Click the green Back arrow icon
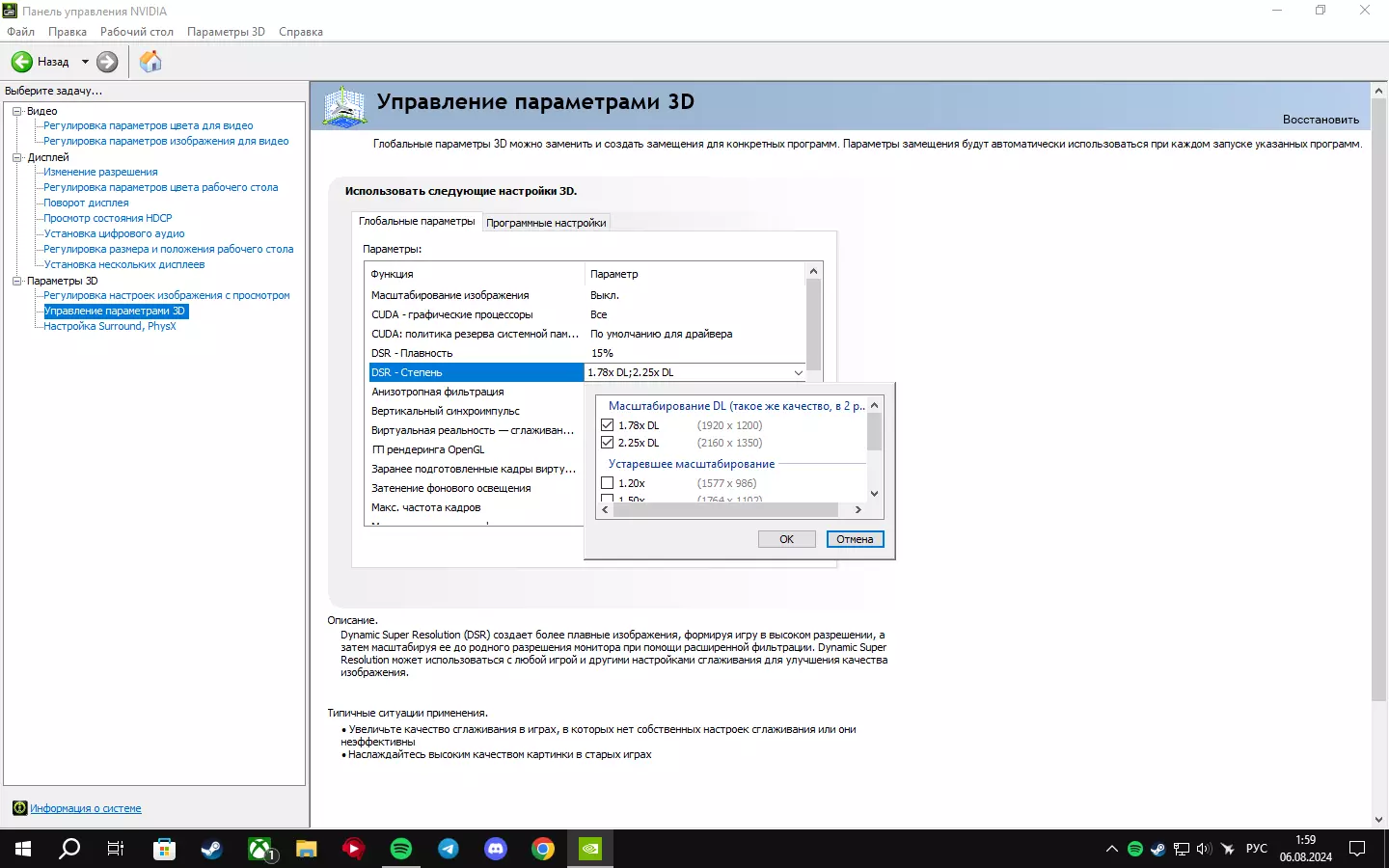The image size is (1389, 868). tap(21, 62)
